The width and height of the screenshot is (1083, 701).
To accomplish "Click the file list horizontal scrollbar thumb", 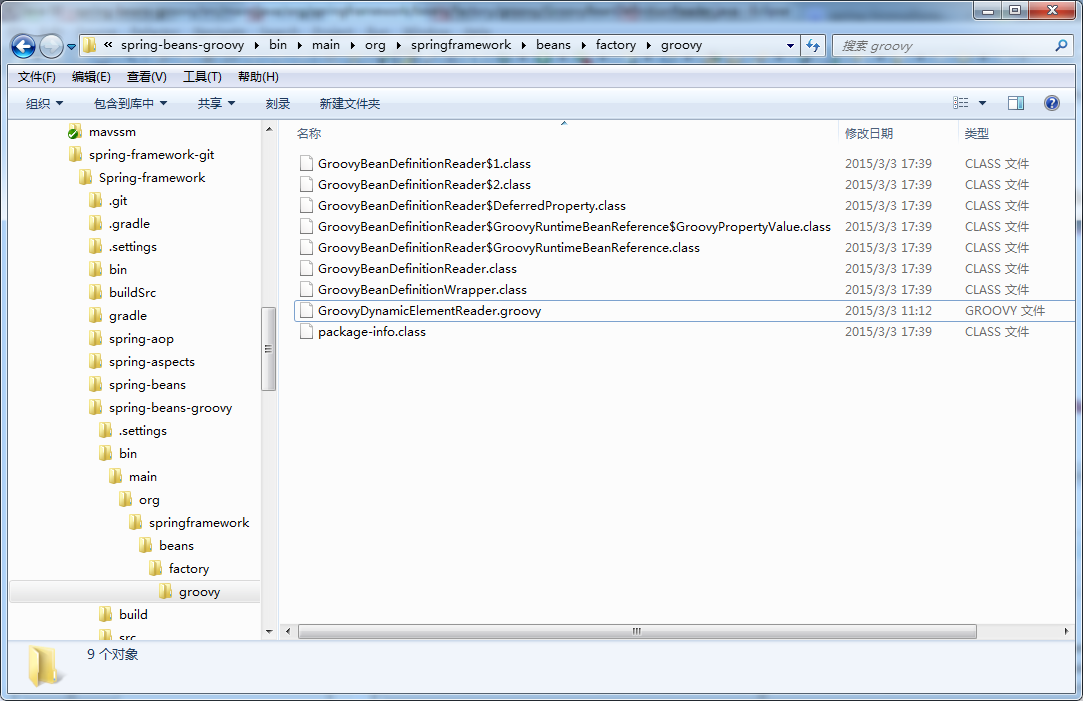I will (637, 631).
